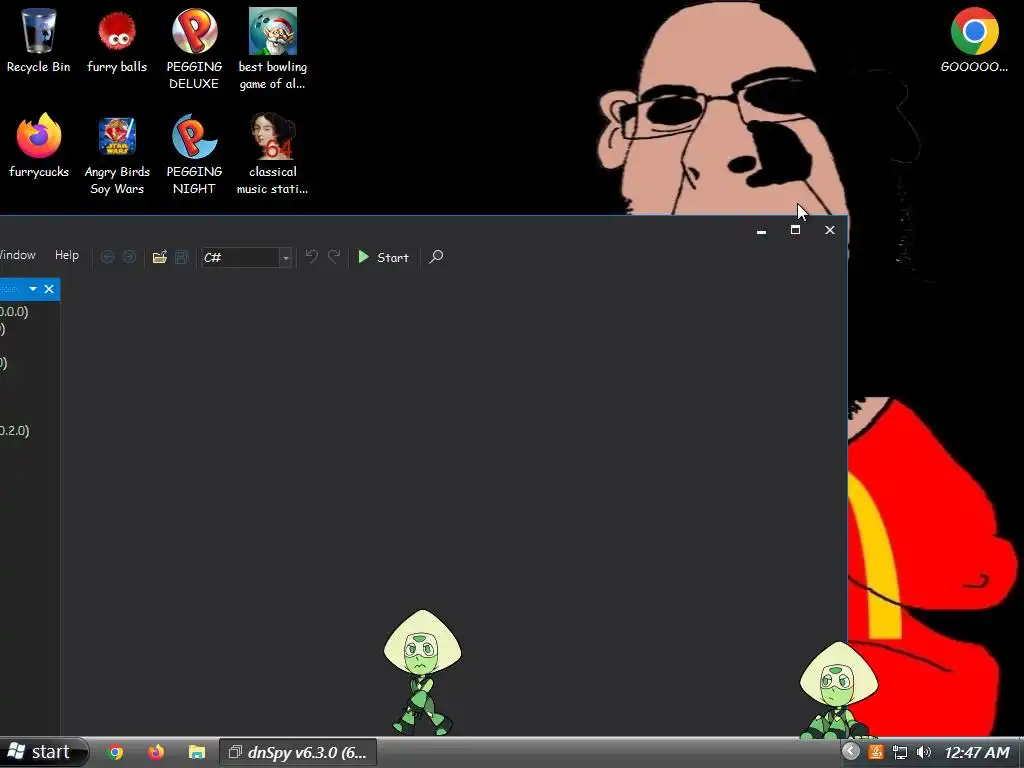Click the orange Java tray icon
The height and width of the screenshot is (768, 1024).
[876, 752]
